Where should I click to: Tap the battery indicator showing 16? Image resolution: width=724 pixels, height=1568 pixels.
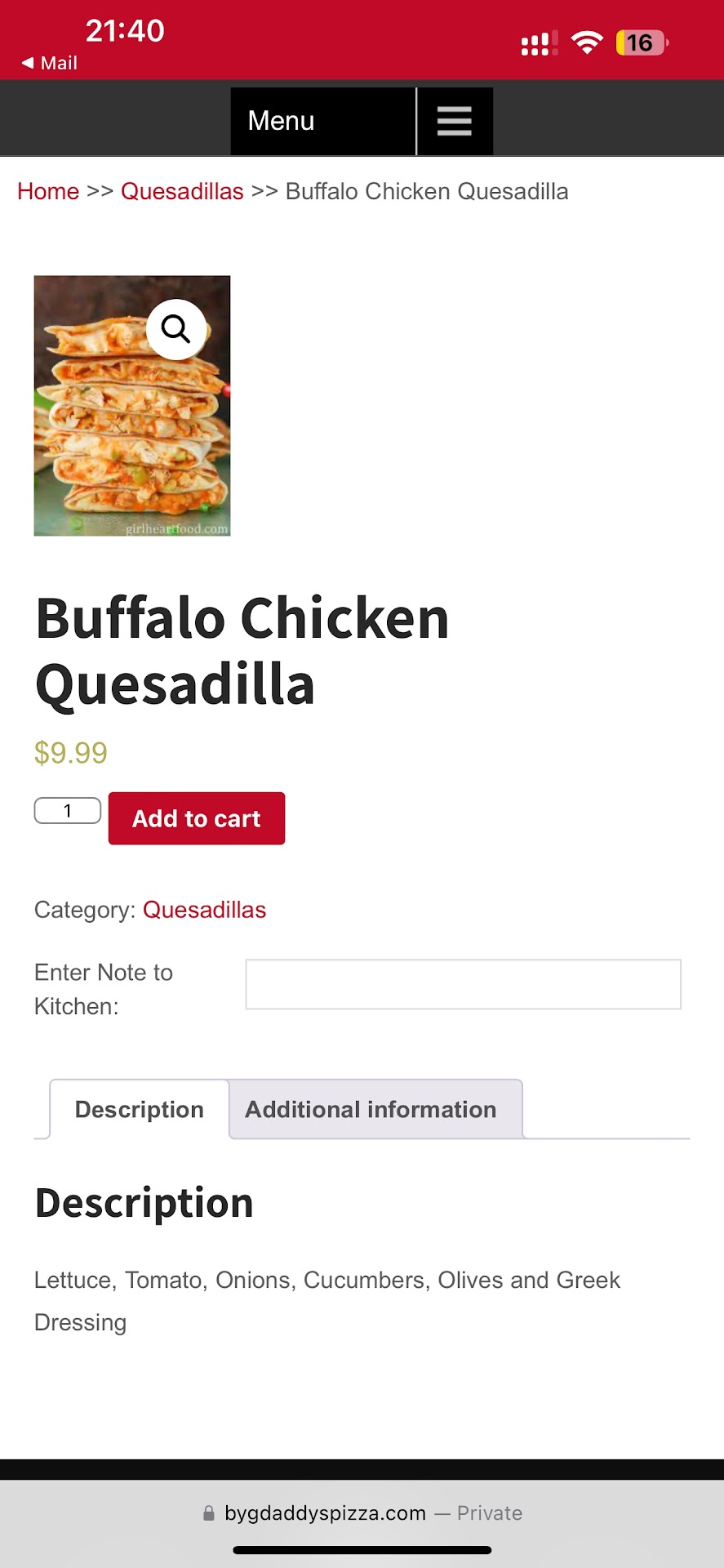click(642, 42)
